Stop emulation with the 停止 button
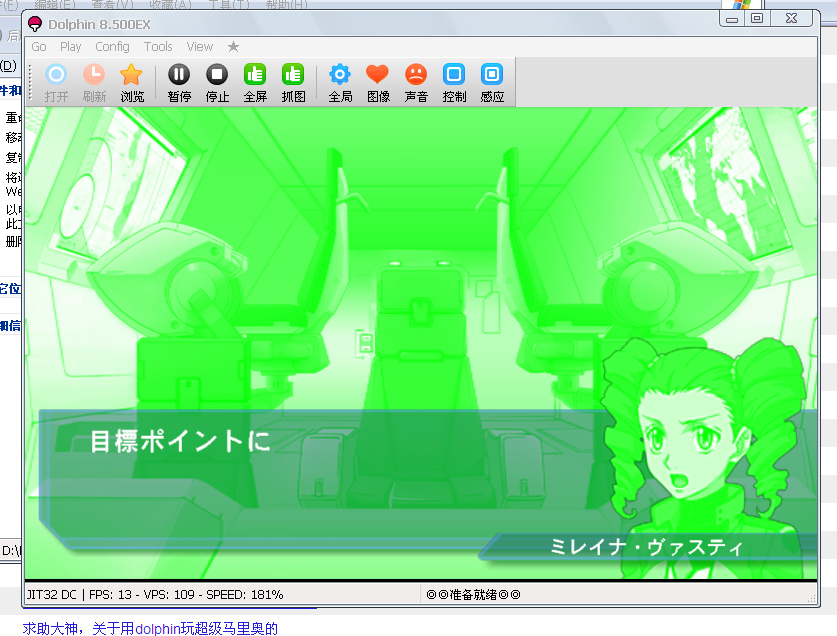This screenshot has width=837, height=636. [x=217, y=82]
